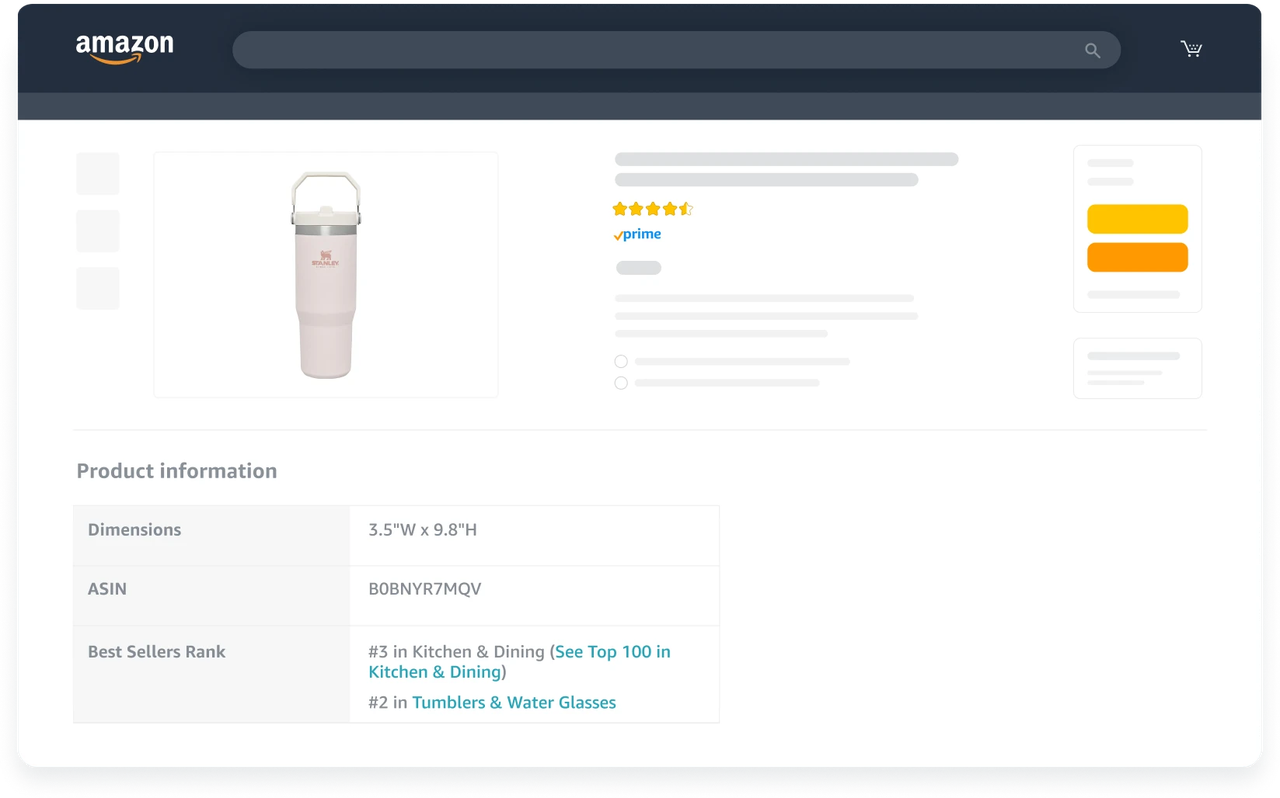
Task: Select the first radio button option
Action: (621, 361)
